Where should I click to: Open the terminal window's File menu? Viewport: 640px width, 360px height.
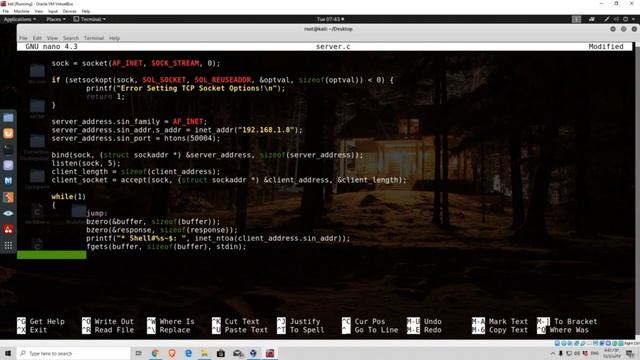click(23, 38)
